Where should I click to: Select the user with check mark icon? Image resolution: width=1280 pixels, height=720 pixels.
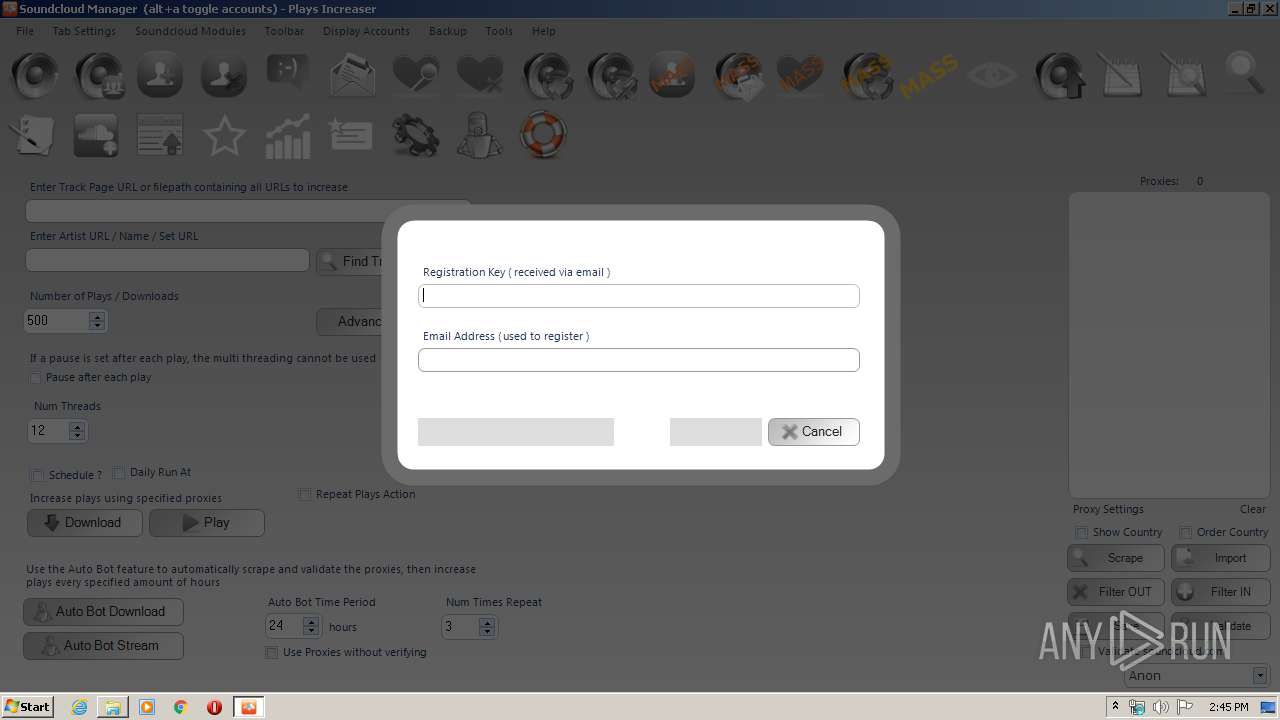pos(223,75)
